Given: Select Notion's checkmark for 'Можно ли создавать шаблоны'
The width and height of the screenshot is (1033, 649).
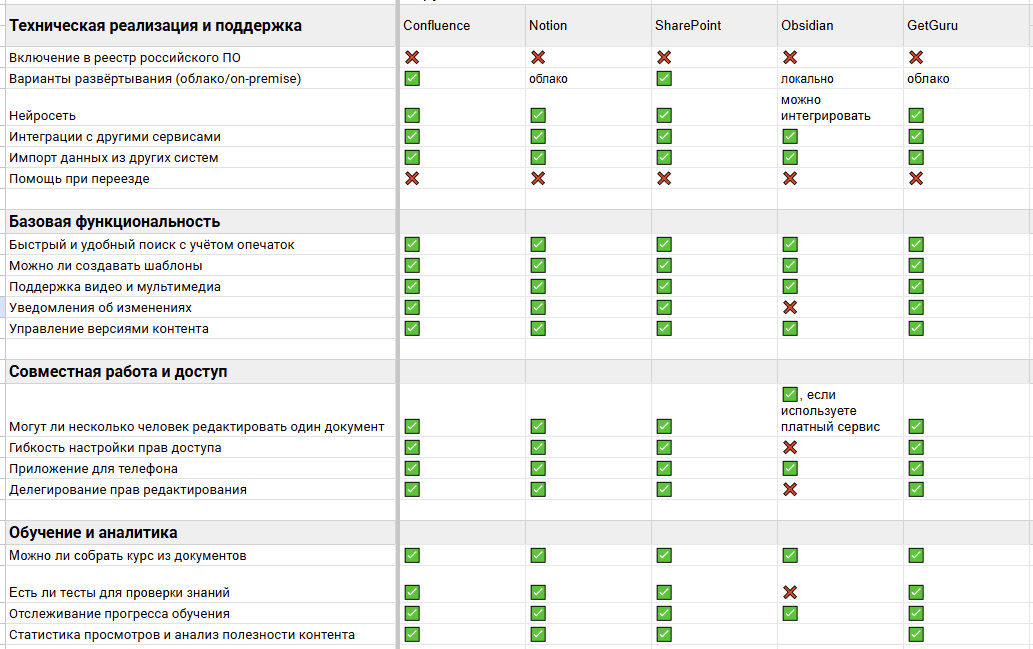Looking at the screenshot, I should (538, 265).
